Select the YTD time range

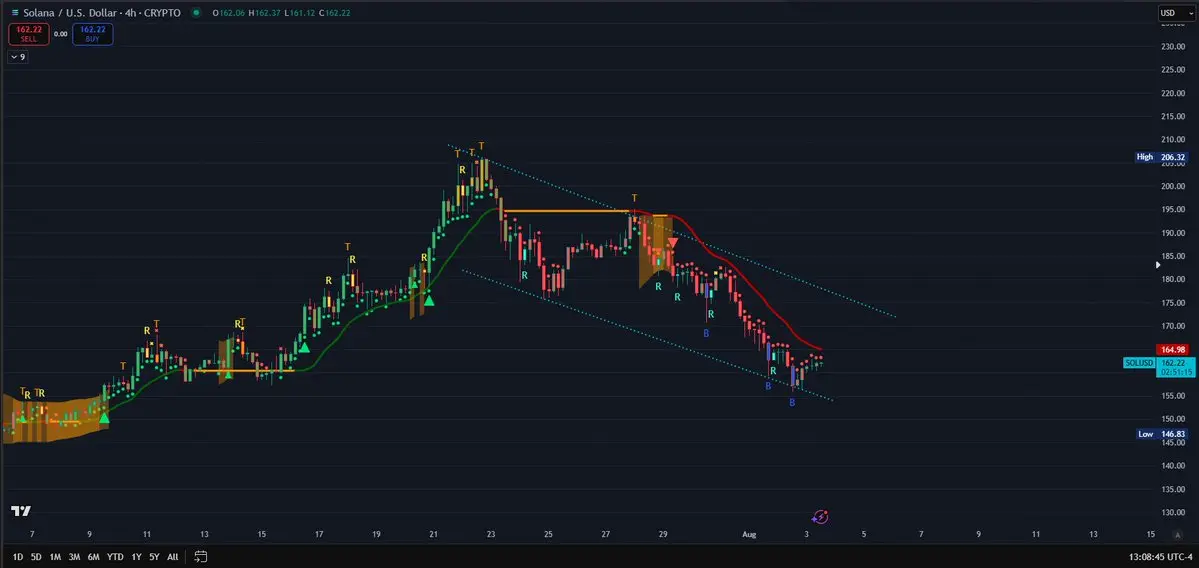115,557
